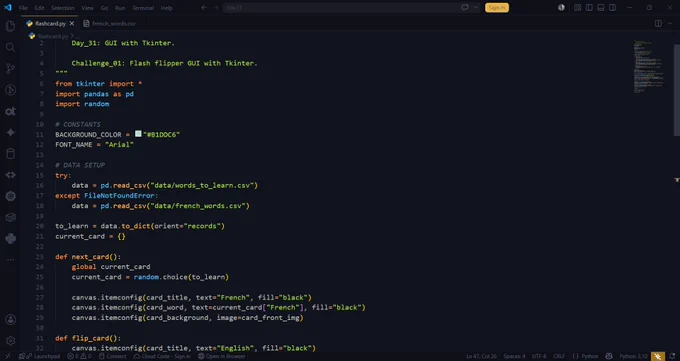
Task: Open the Edit menu
Action: pyautogui.click(x=39, y=8)
